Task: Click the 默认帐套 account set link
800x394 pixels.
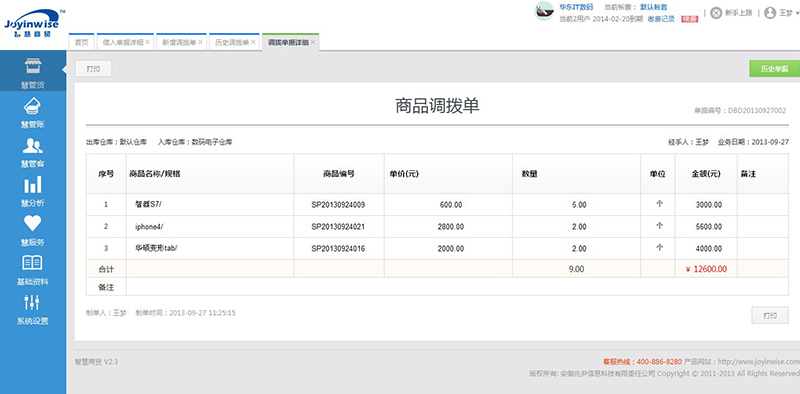Action: pyautogui.click(x=654, y=7)
